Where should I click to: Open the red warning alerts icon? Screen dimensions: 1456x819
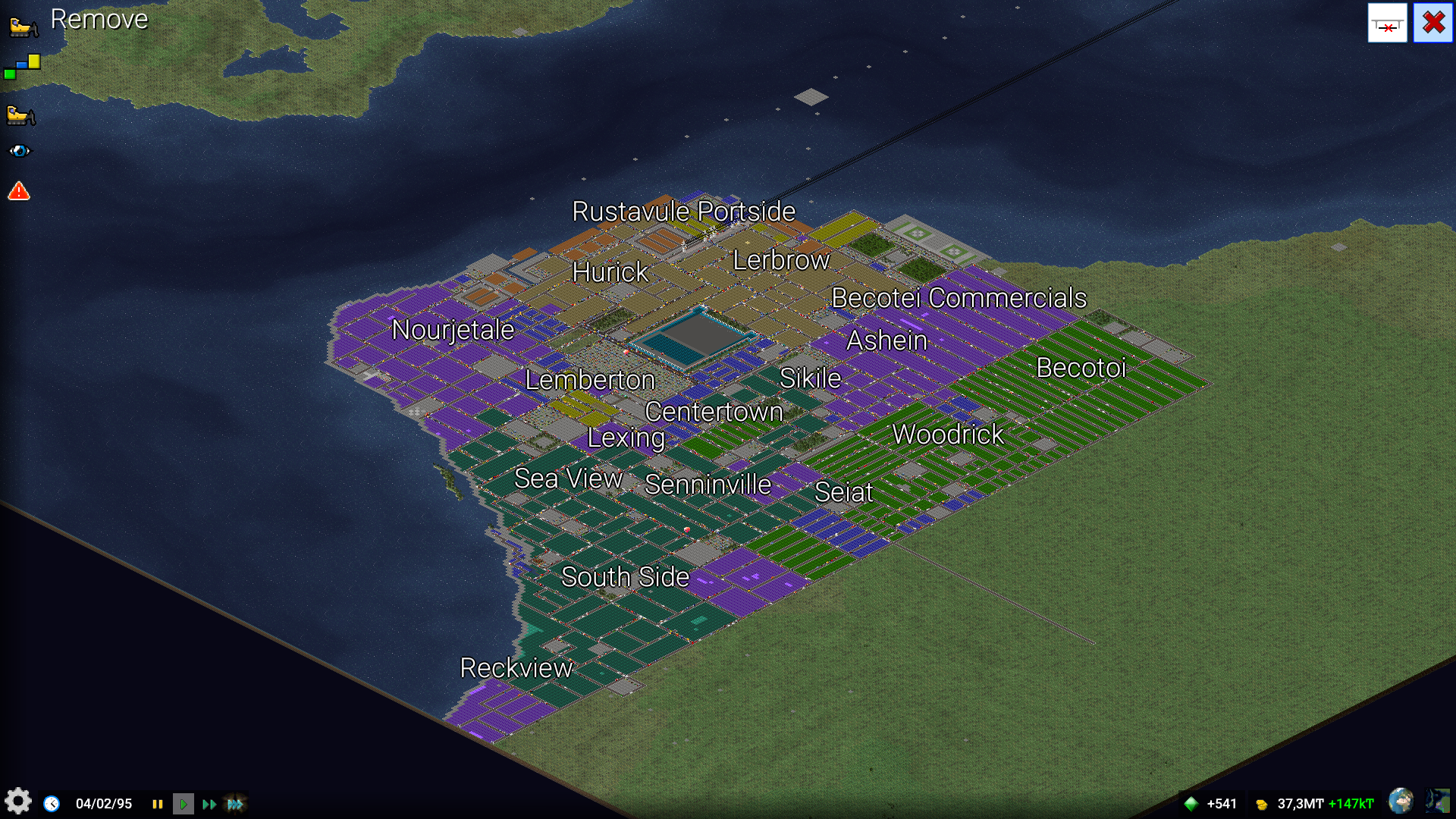point(19,191)
